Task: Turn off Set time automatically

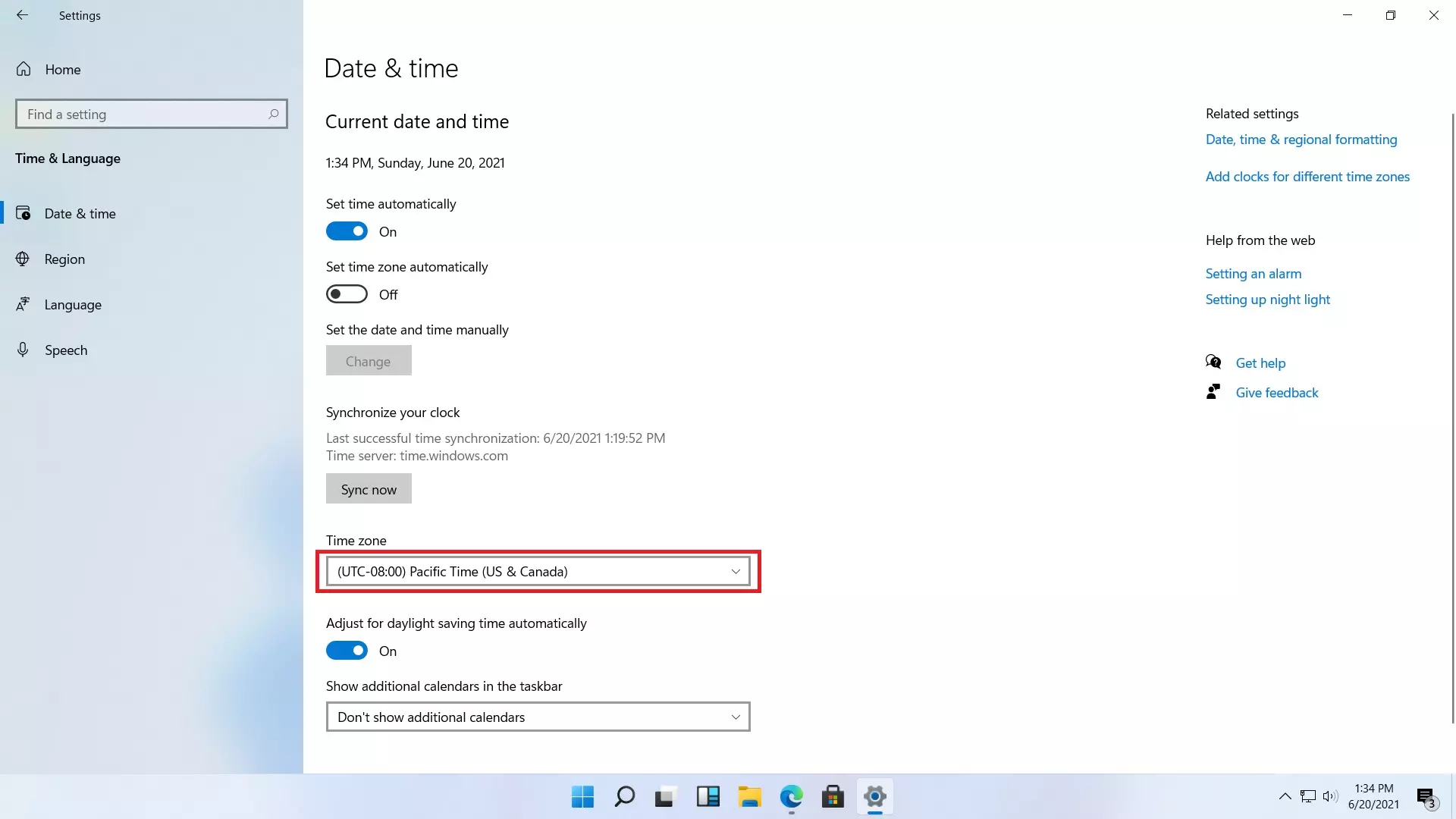Action: (x=347, y=231)
